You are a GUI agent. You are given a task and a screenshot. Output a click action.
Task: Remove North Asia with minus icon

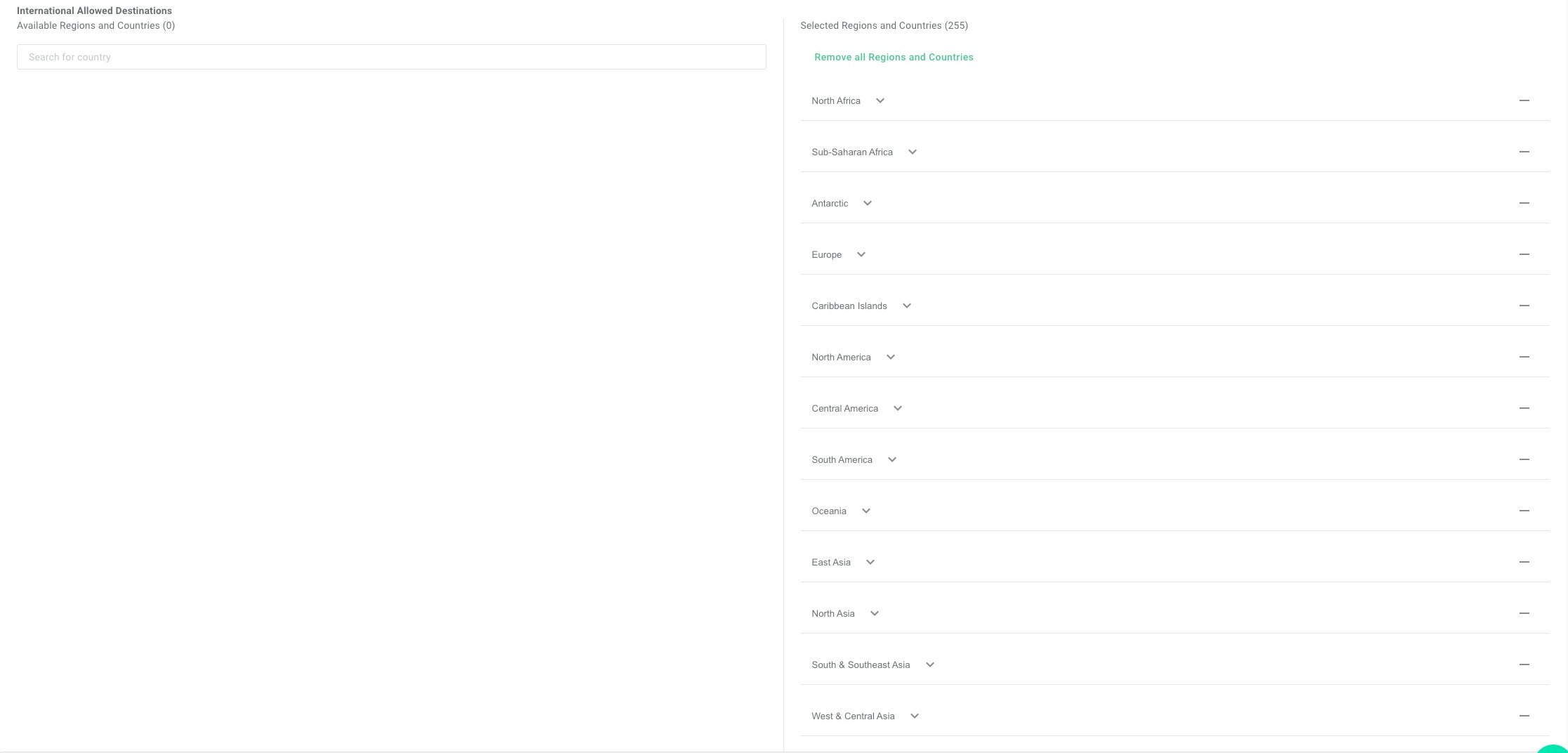pyautogui.click(x=1524, y=613)
